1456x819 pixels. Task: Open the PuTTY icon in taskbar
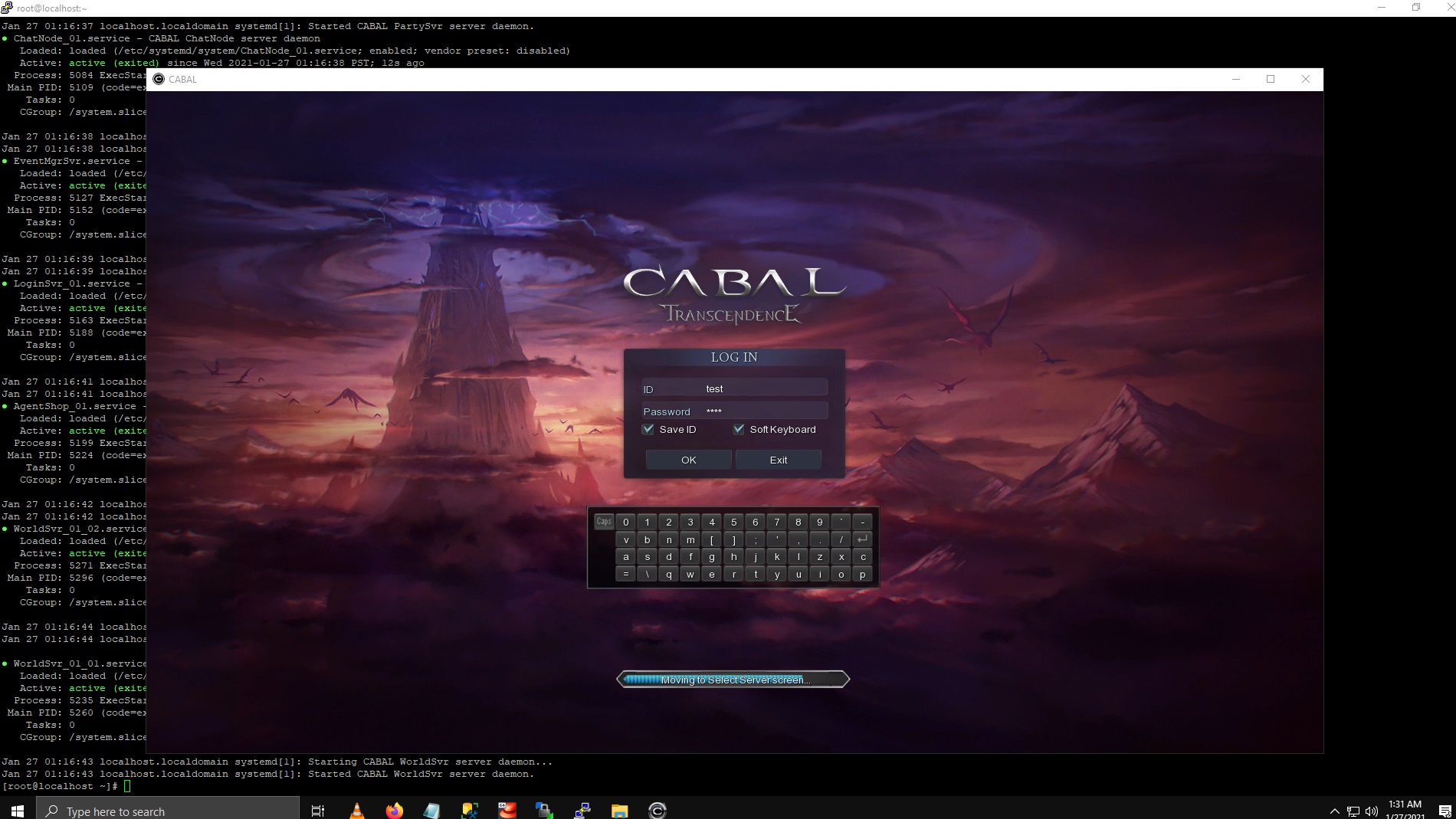[x=582, y=810]
